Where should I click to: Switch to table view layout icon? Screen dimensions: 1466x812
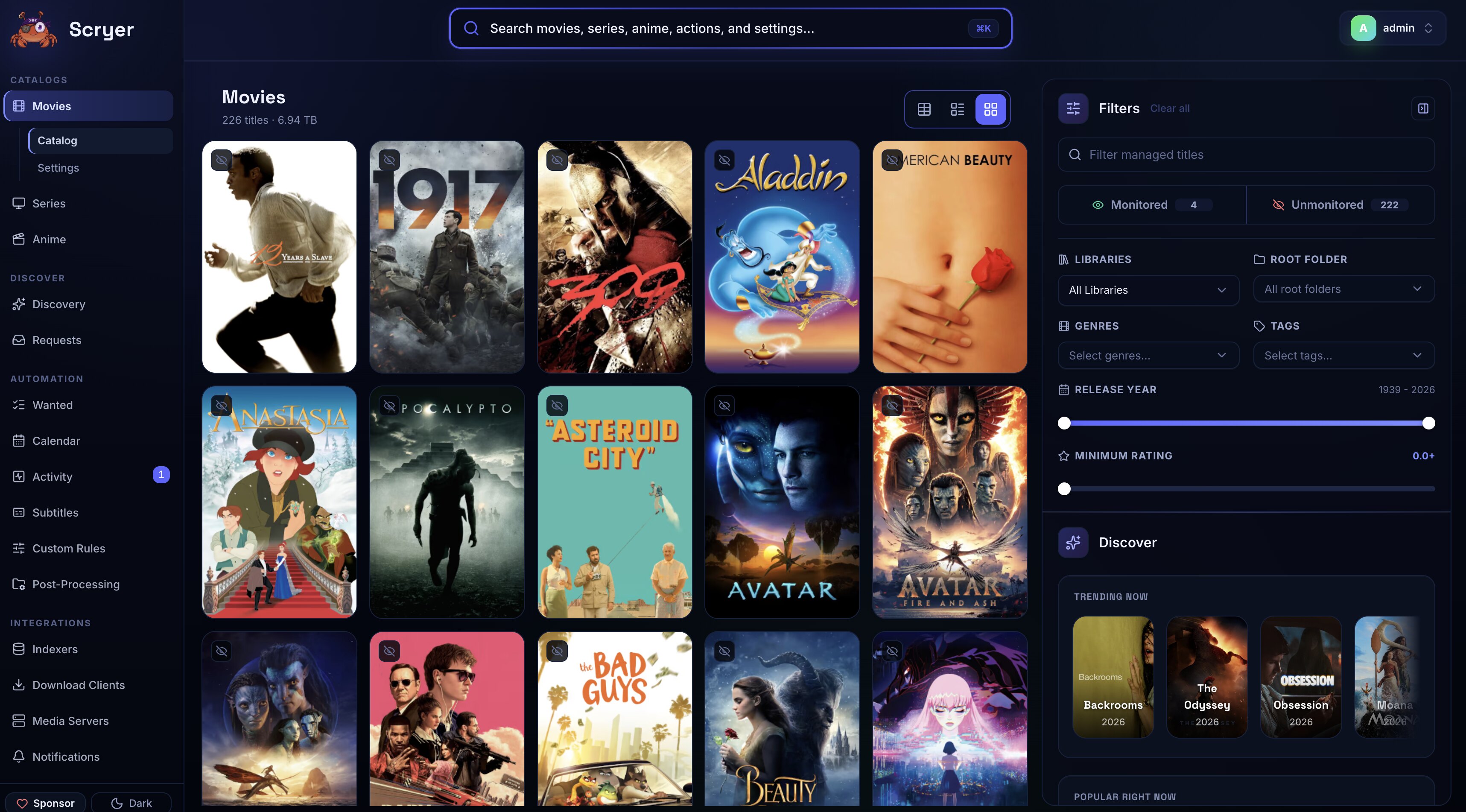coord(924,109)
